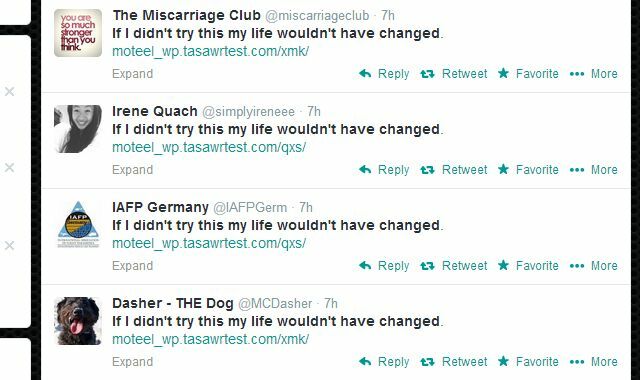Favorite the IAFP Germany tweet
This screenshot has width=640, height=380.
point(528,266)
